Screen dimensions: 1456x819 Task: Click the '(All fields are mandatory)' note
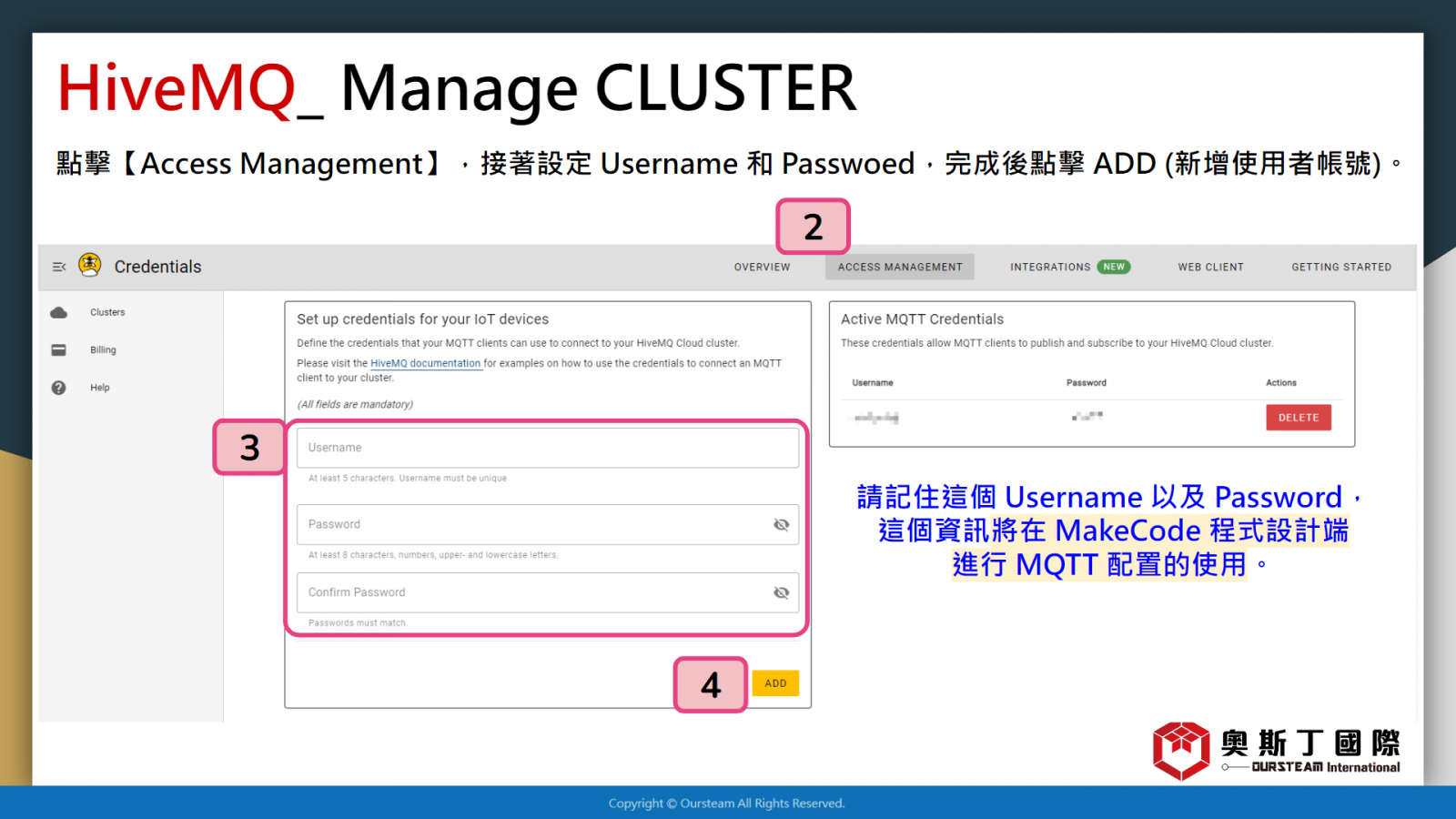click(x=355, y=405)
